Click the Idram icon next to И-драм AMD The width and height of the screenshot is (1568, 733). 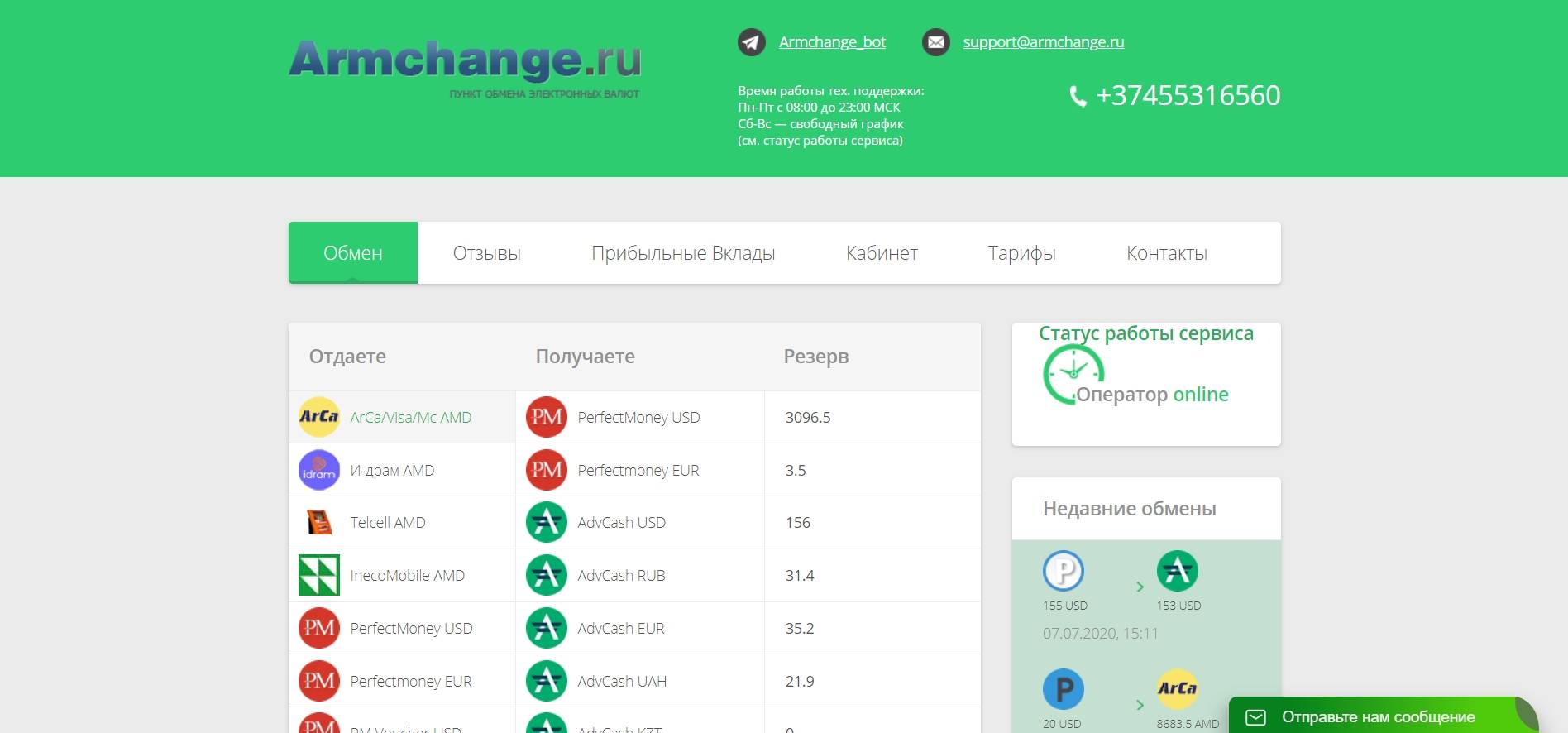(x=319, y=470)
